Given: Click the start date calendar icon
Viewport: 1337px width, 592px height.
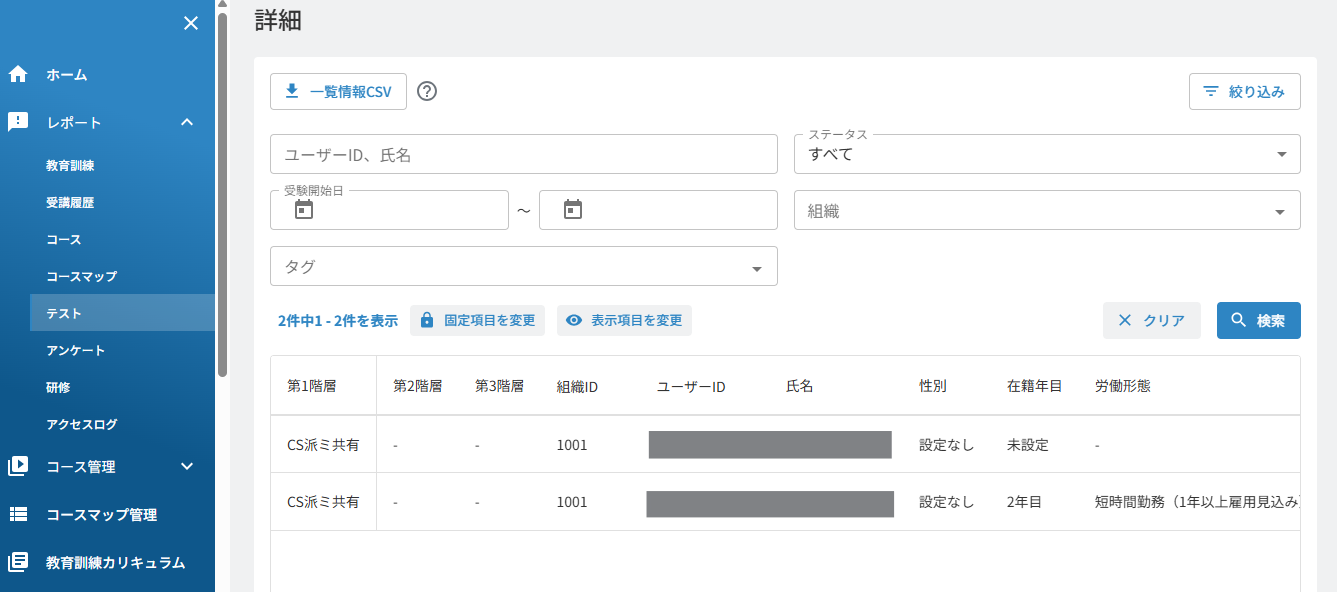Looking at the screenshot, I should (x=304, y=210).
